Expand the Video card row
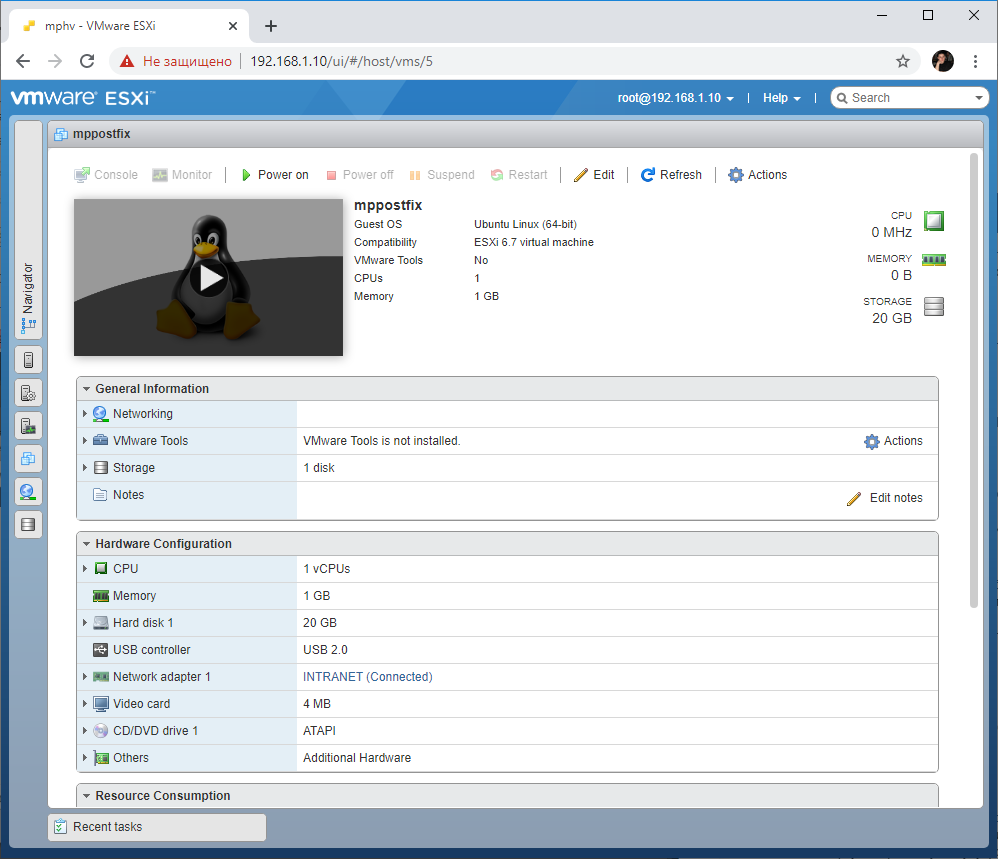 [x=85, y=704]
